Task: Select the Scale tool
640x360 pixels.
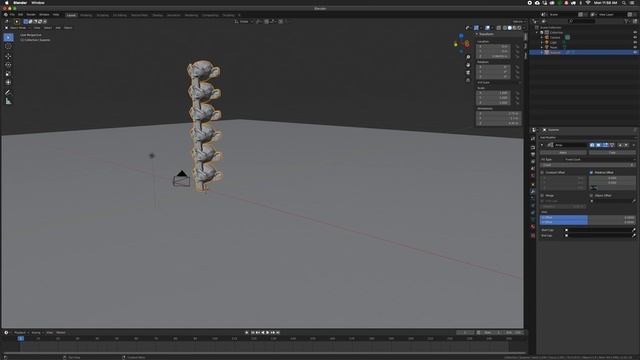Action: click(8, 74)
